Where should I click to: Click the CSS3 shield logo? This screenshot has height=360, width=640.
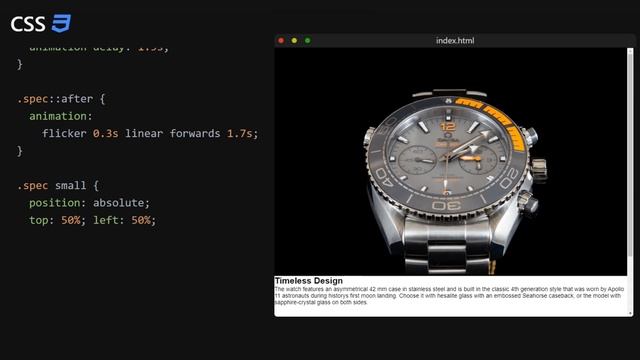click(61, 23)
